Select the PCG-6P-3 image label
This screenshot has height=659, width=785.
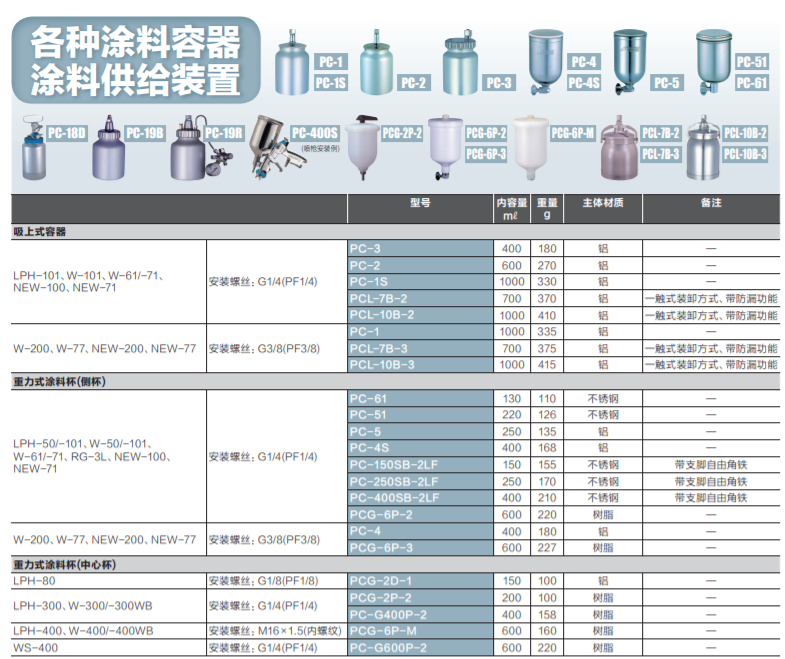[486, 154]
